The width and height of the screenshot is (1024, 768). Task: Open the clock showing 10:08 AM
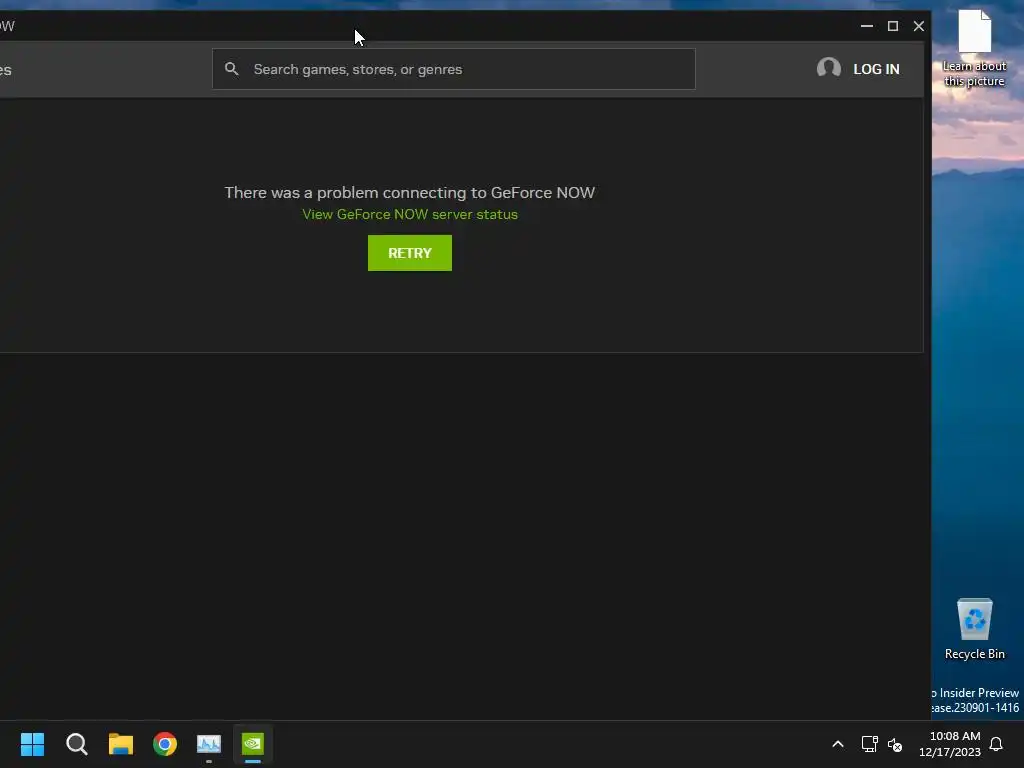pos(950,744)
